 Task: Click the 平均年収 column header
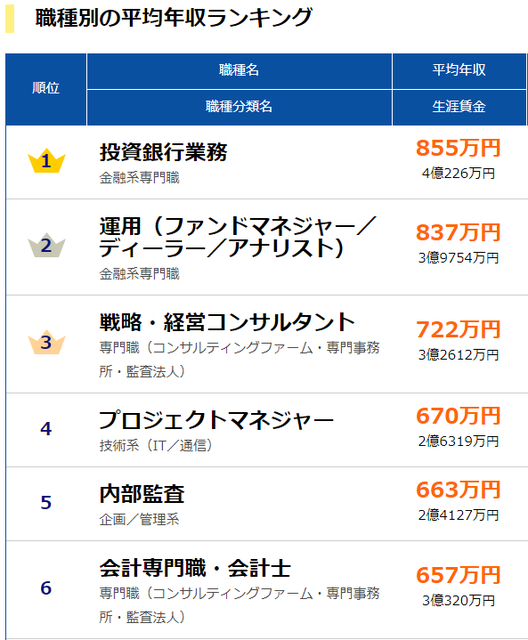(459, 71)
